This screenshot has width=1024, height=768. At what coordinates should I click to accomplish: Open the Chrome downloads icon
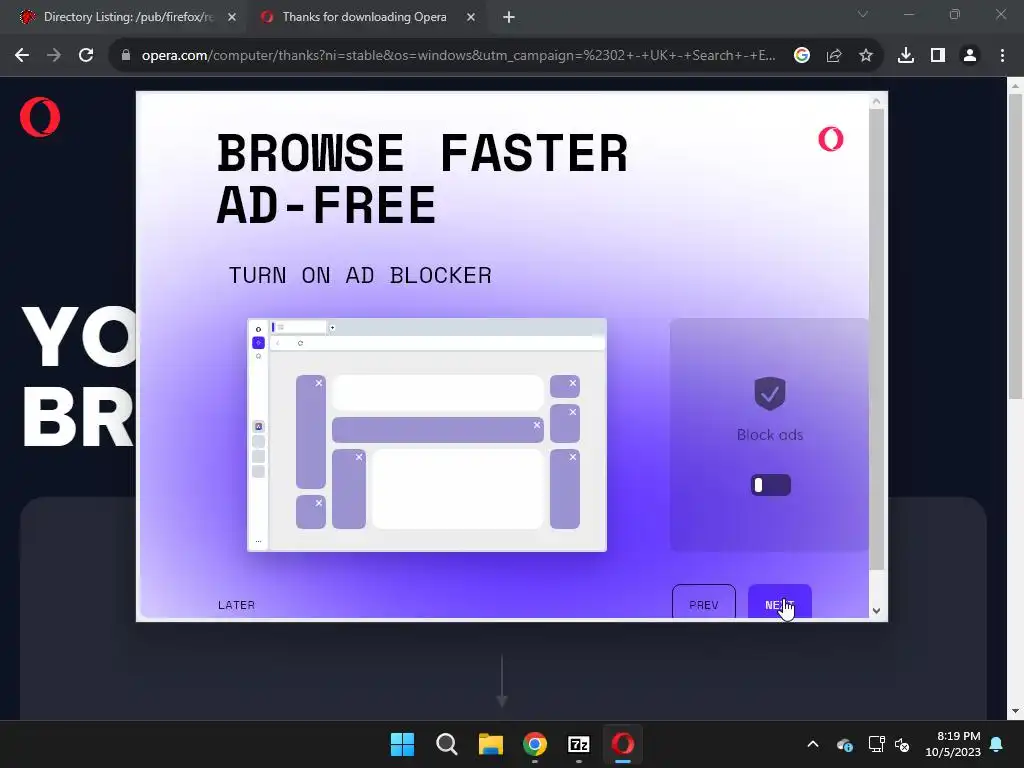(x=906, y=56)
